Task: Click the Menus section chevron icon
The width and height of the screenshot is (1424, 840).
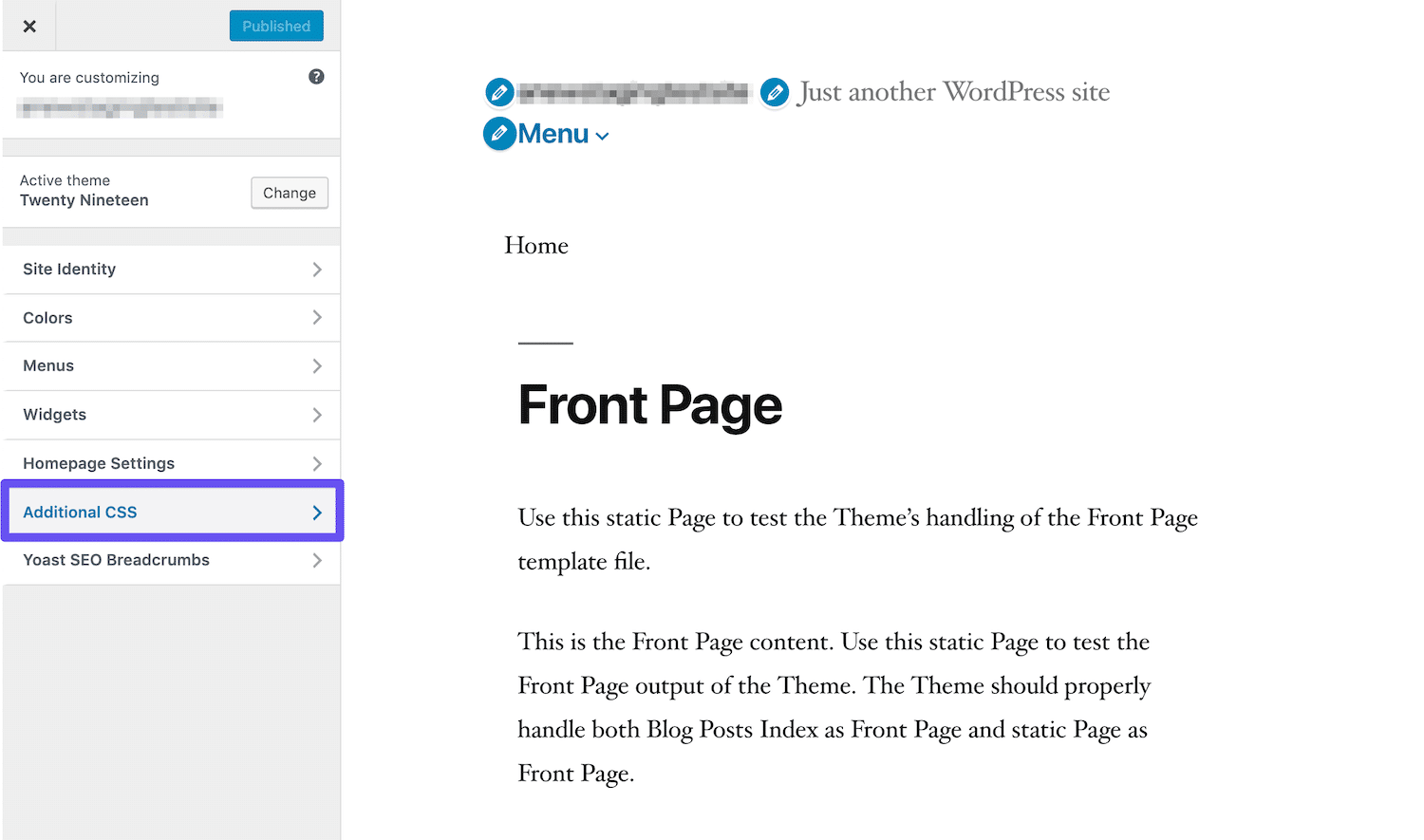Action: (317, 365)
